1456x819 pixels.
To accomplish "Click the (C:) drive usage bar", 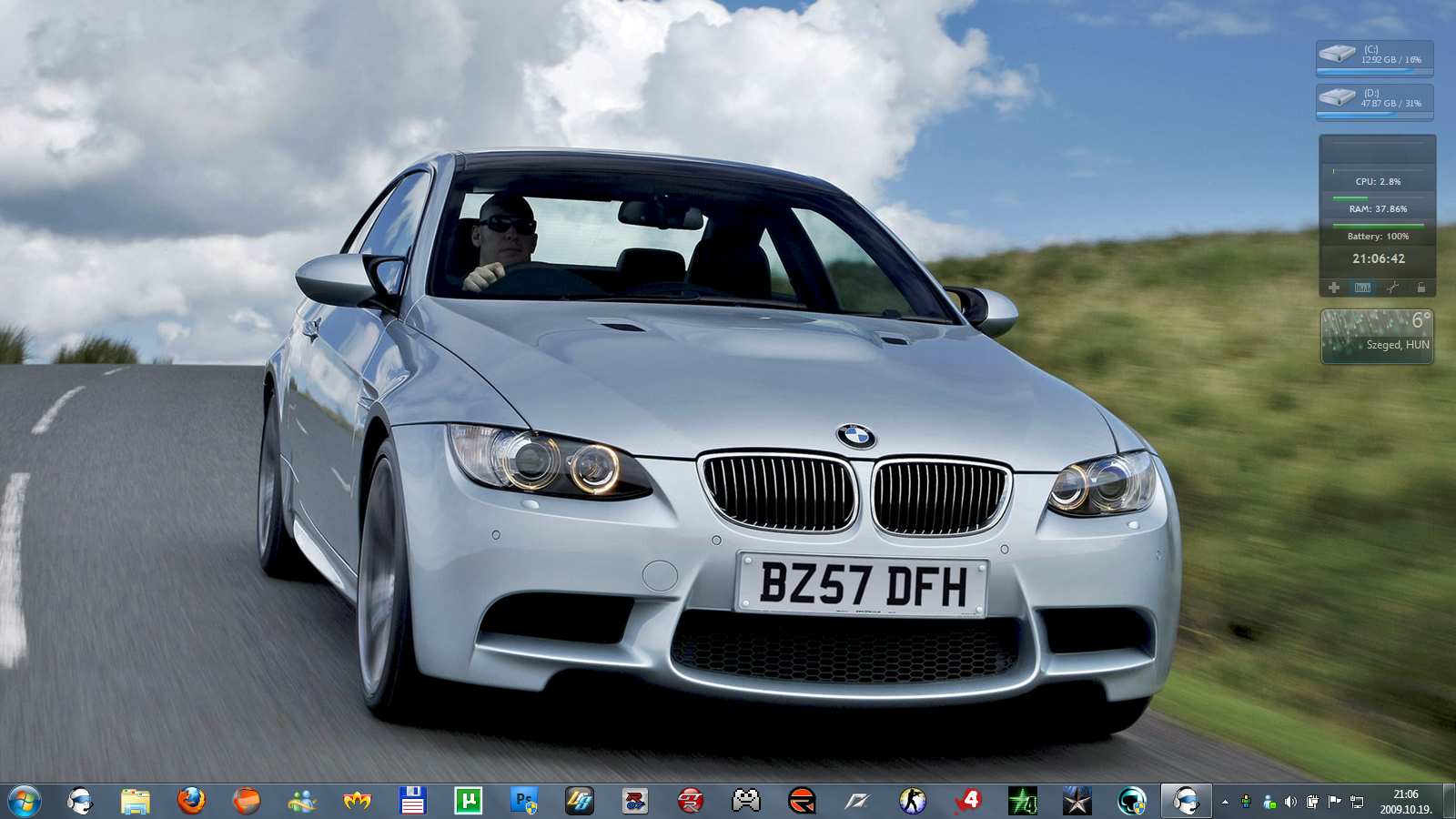I will [1375, 71].
